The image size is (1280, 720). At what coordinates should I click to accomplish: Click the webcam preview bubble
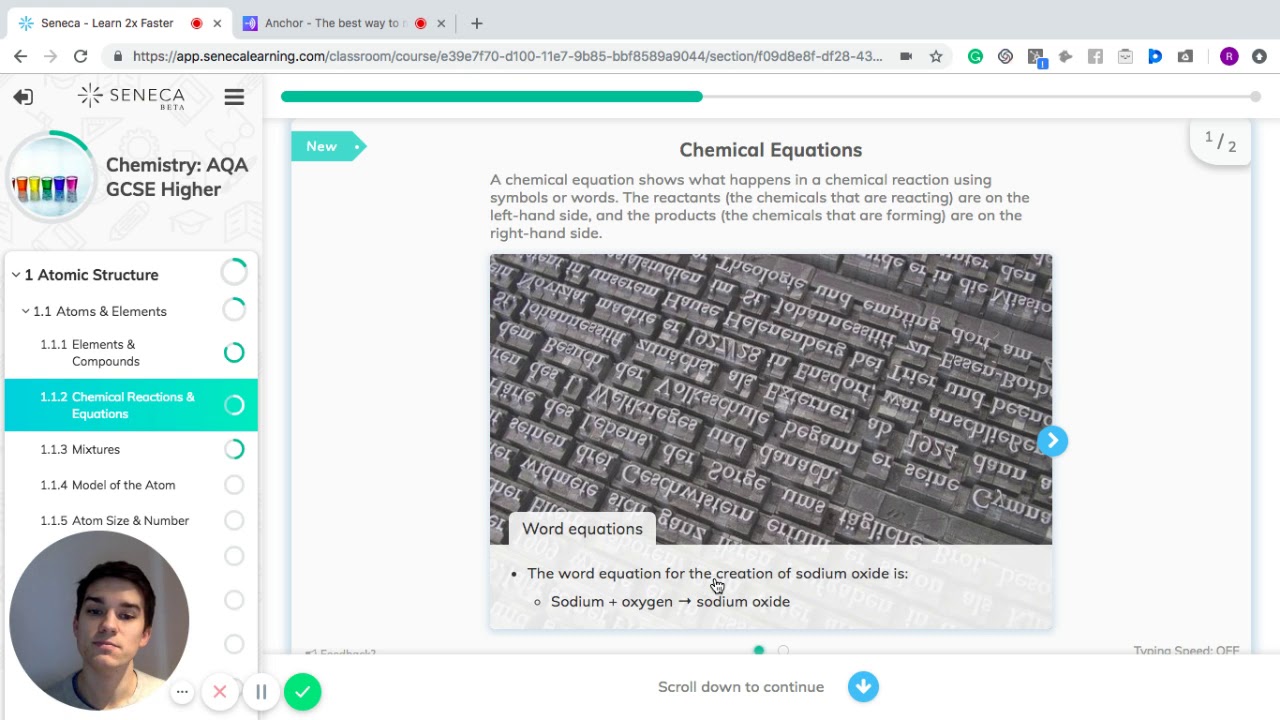click(x=99, y=620)
